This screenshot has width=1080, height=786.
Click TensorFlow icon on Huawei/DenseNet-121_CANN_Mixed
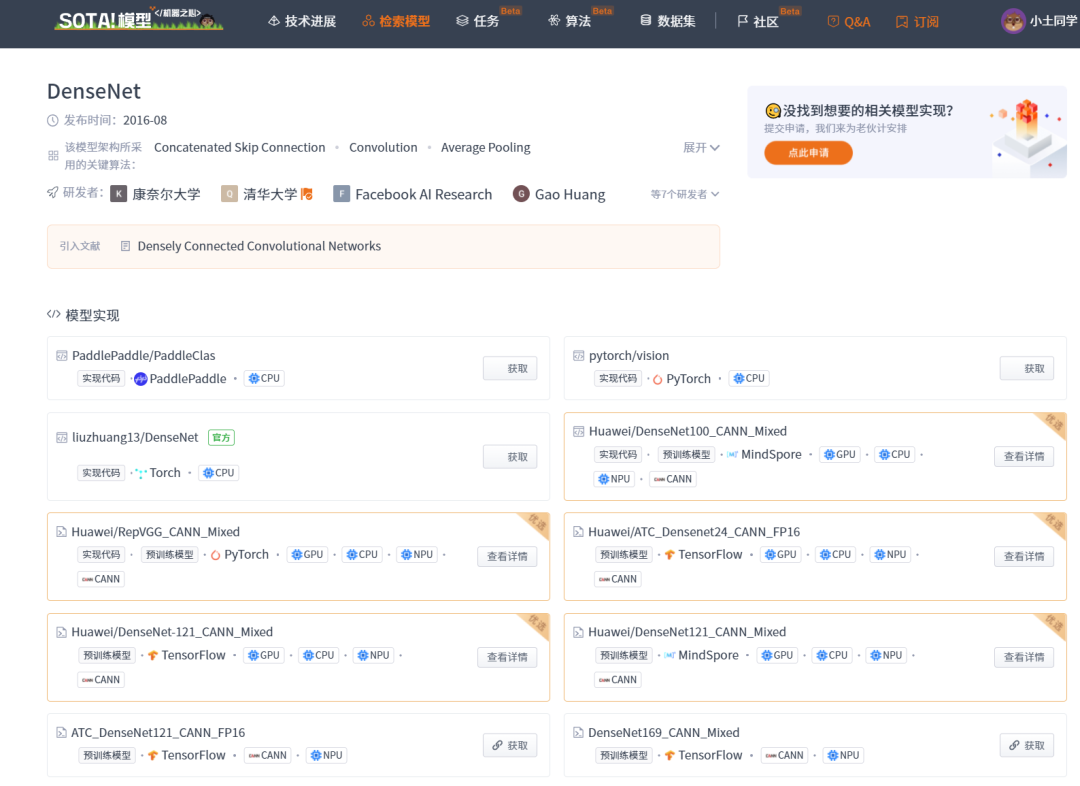[x=153, y=655]
